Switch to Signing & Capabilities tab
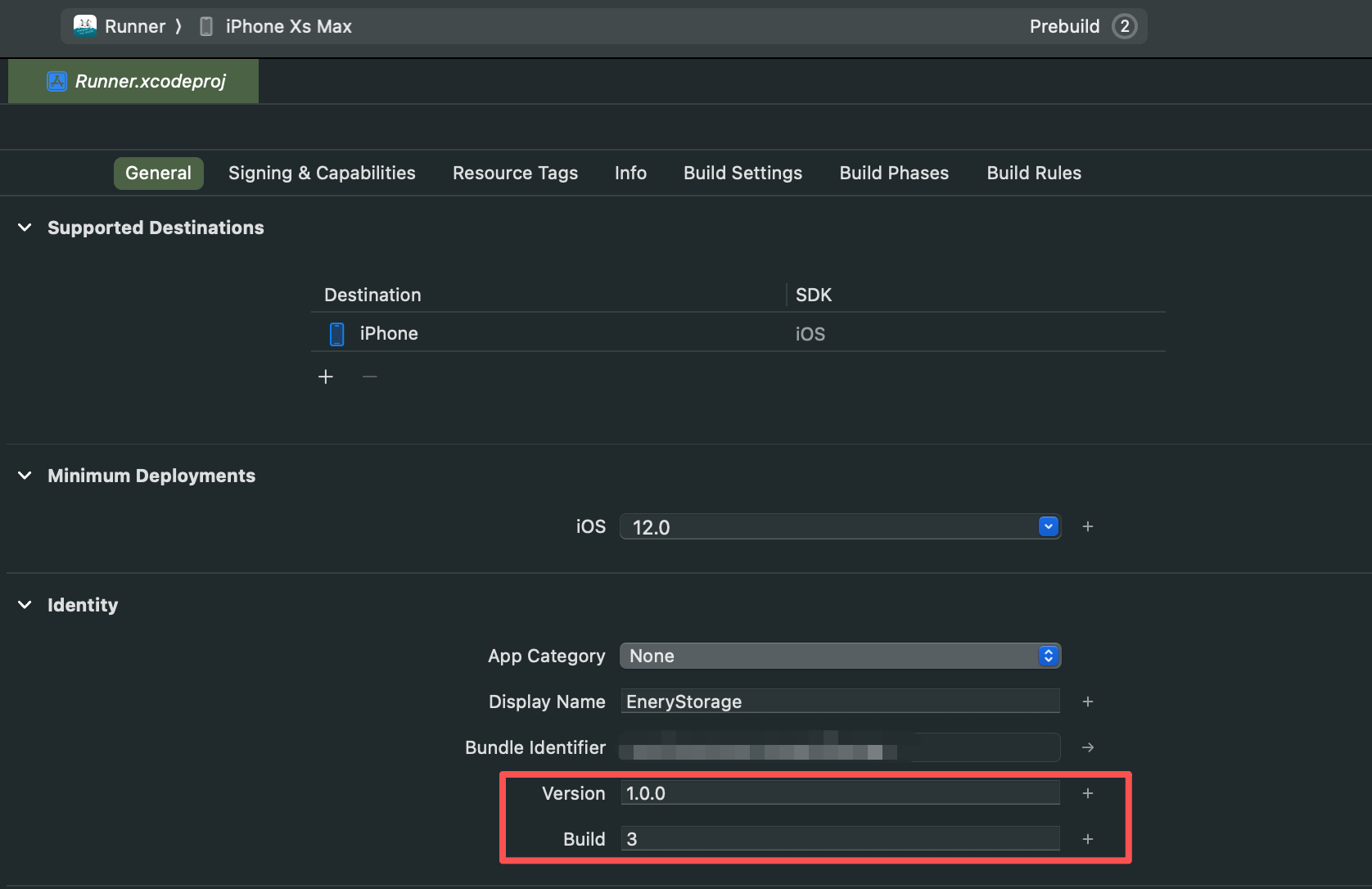This screenshot has height=889, width=1372. point(322,174)
